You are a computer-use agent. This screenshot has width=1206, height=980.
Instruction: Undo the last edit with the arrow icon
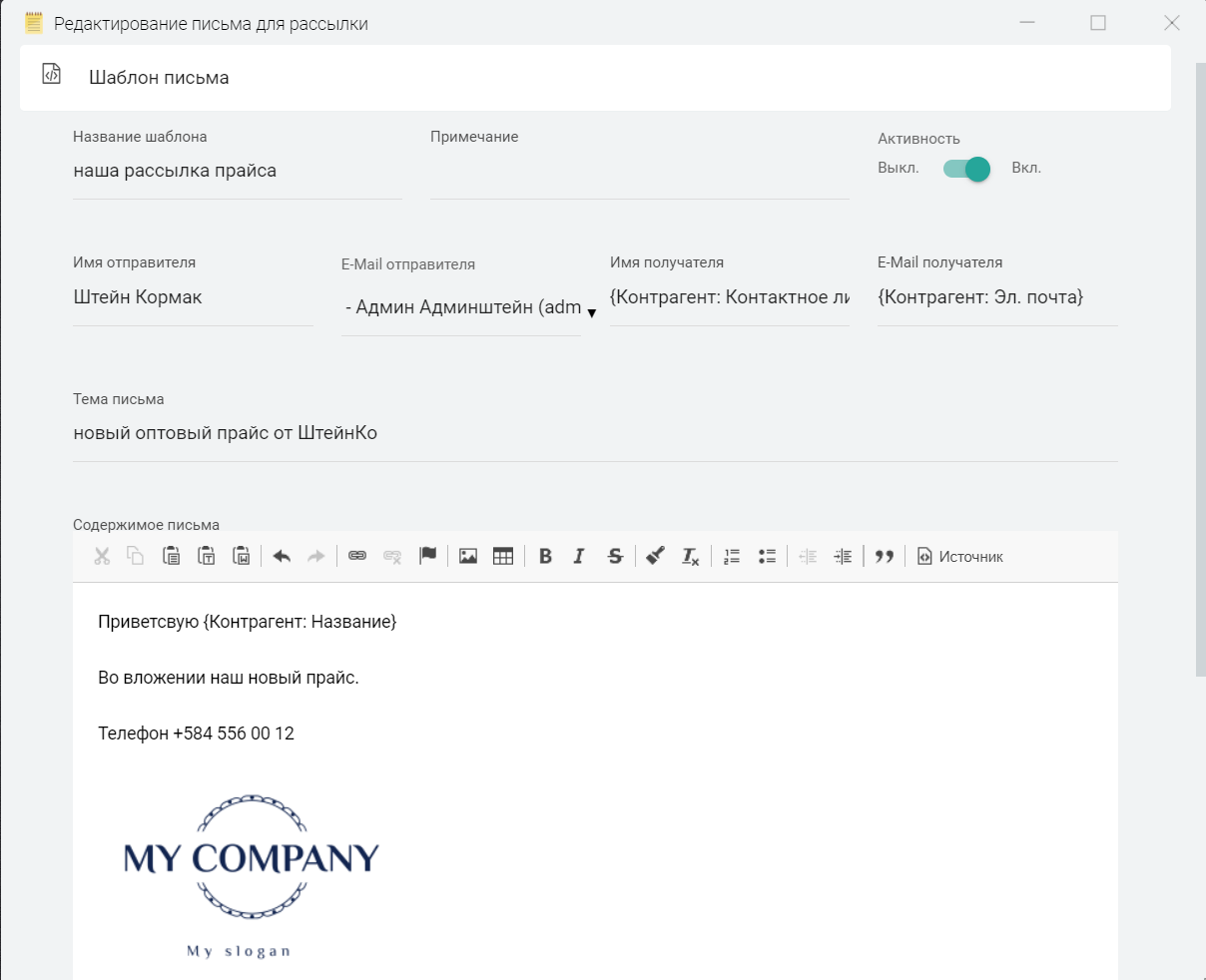tap(282, 557)
